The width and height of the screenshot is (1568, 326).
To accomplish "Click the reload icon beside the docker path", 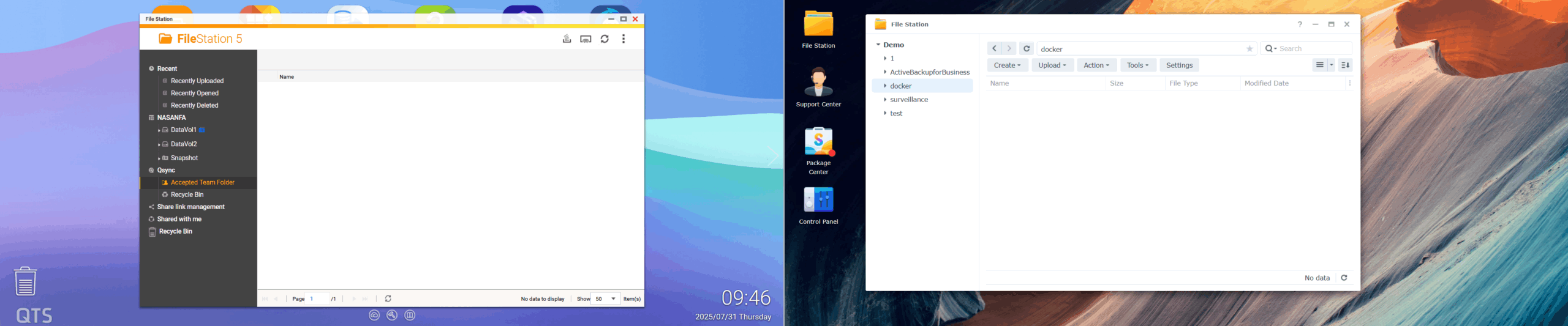I will 1027,48.
